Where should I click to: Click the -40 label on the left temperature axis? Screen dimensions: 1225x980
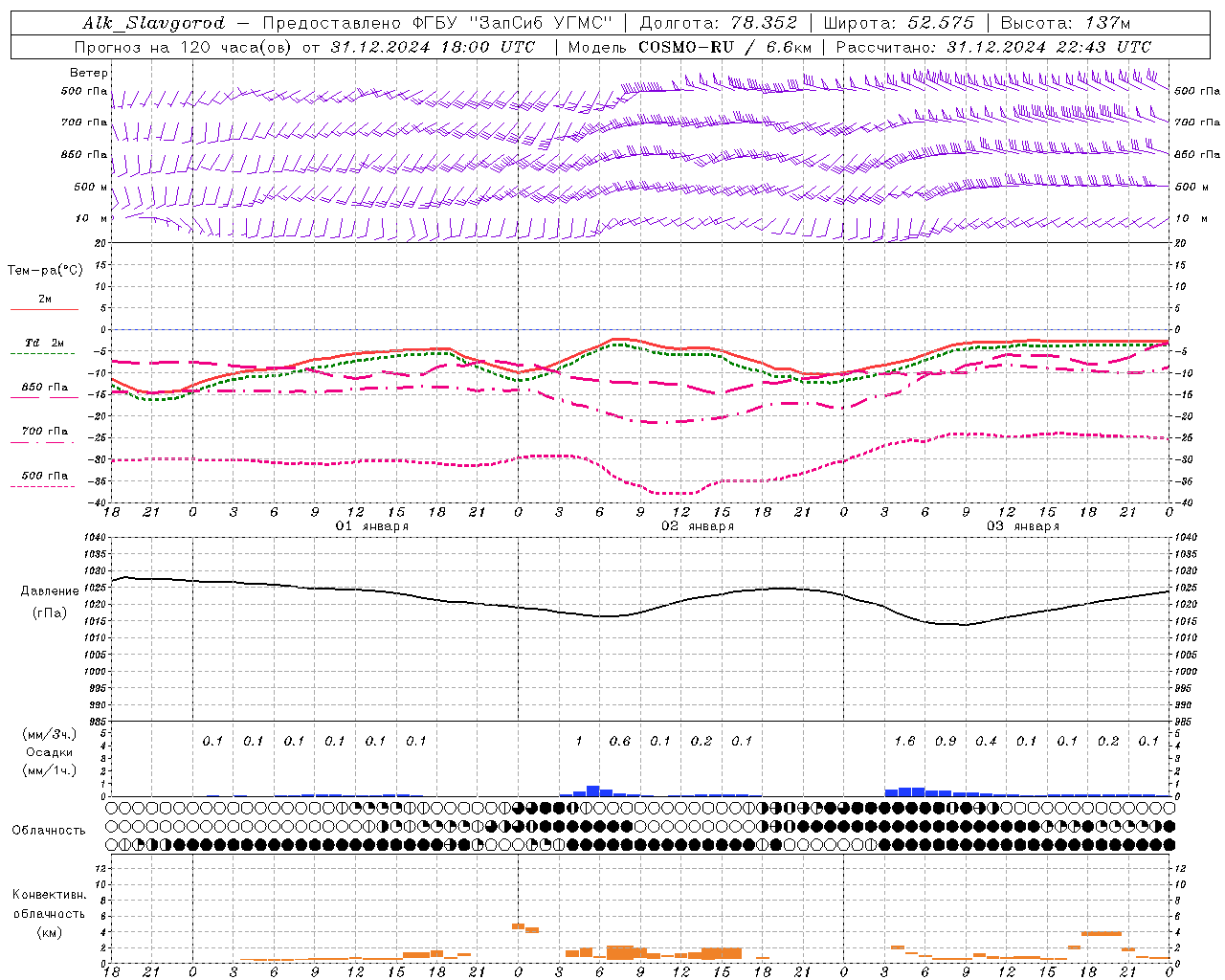96,503
